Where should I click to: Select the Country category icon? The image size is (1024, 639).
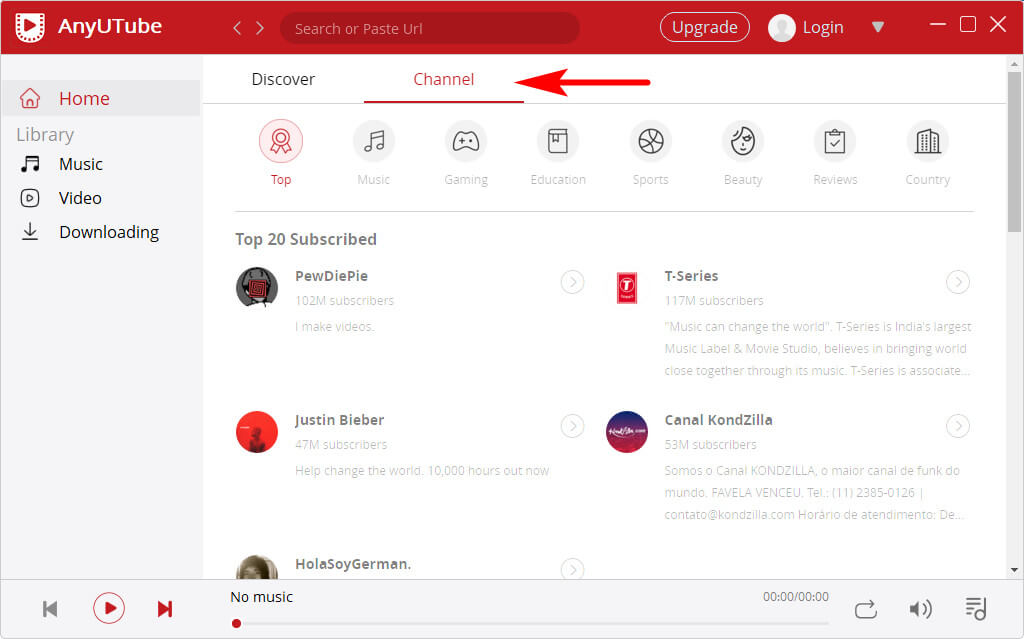[927, 141]
